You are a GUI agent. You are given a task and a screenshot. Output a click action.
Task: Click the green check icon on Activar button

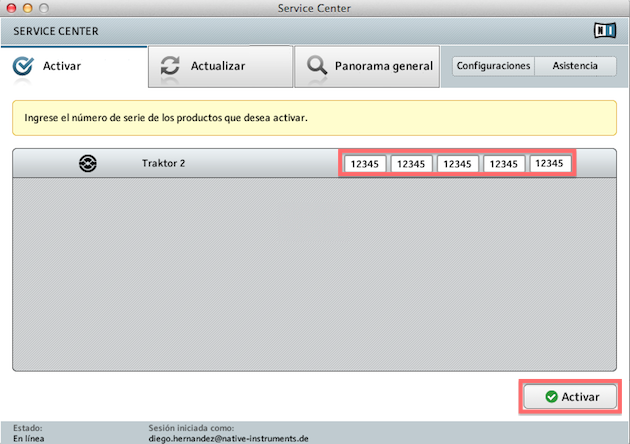(x=551, y=397)
